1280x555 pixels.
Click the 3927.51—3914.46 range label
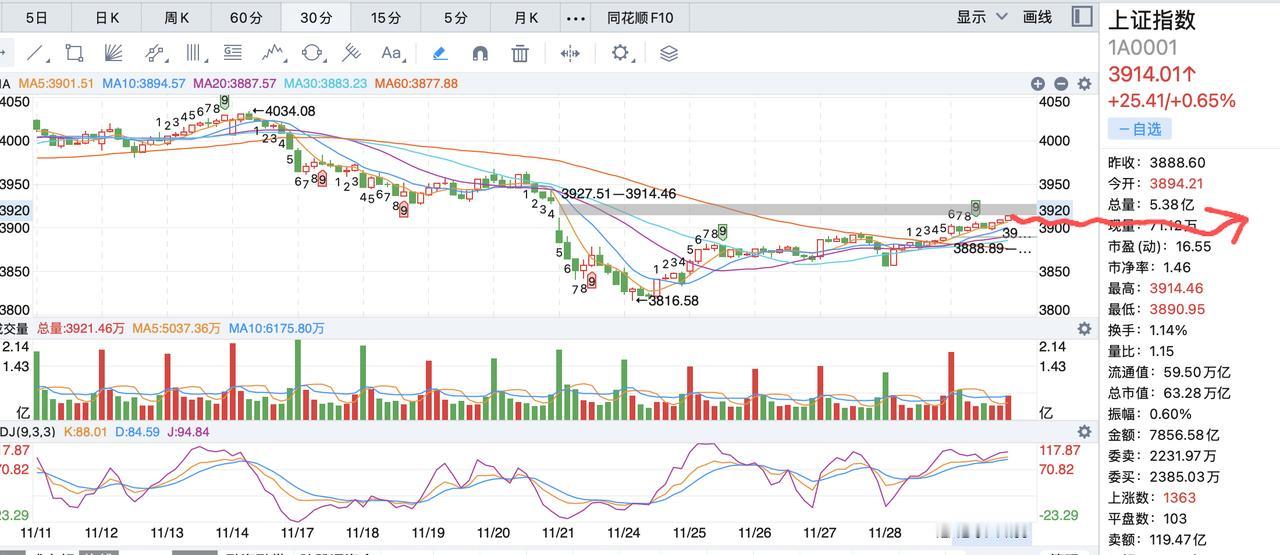(x=618, y=193)
